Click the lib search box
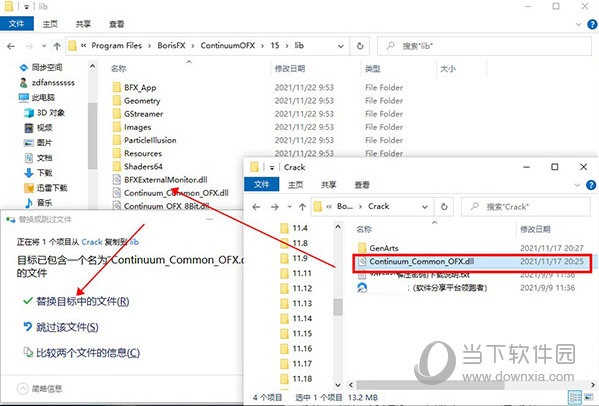Screen dimensions: 599x406 484,46
